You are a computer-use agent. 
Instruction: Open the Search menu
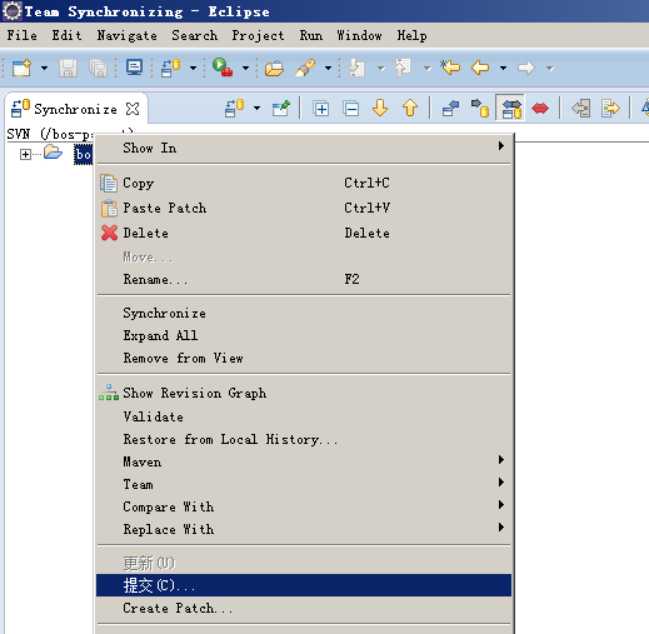click(x=195, y=35)
